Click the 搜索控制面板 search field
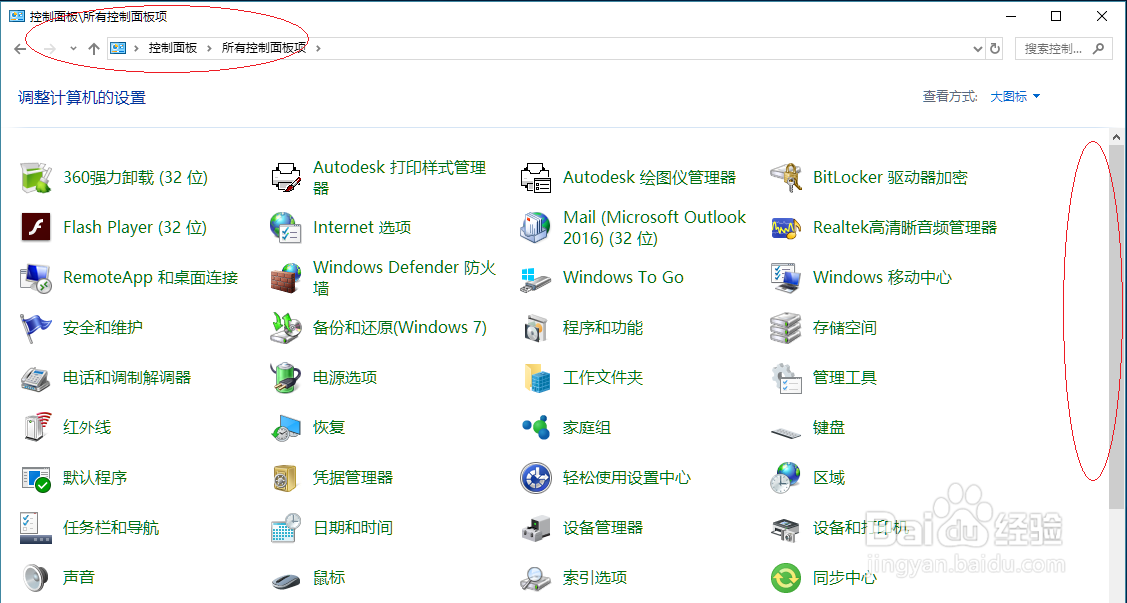 (x=1064, y=48)
